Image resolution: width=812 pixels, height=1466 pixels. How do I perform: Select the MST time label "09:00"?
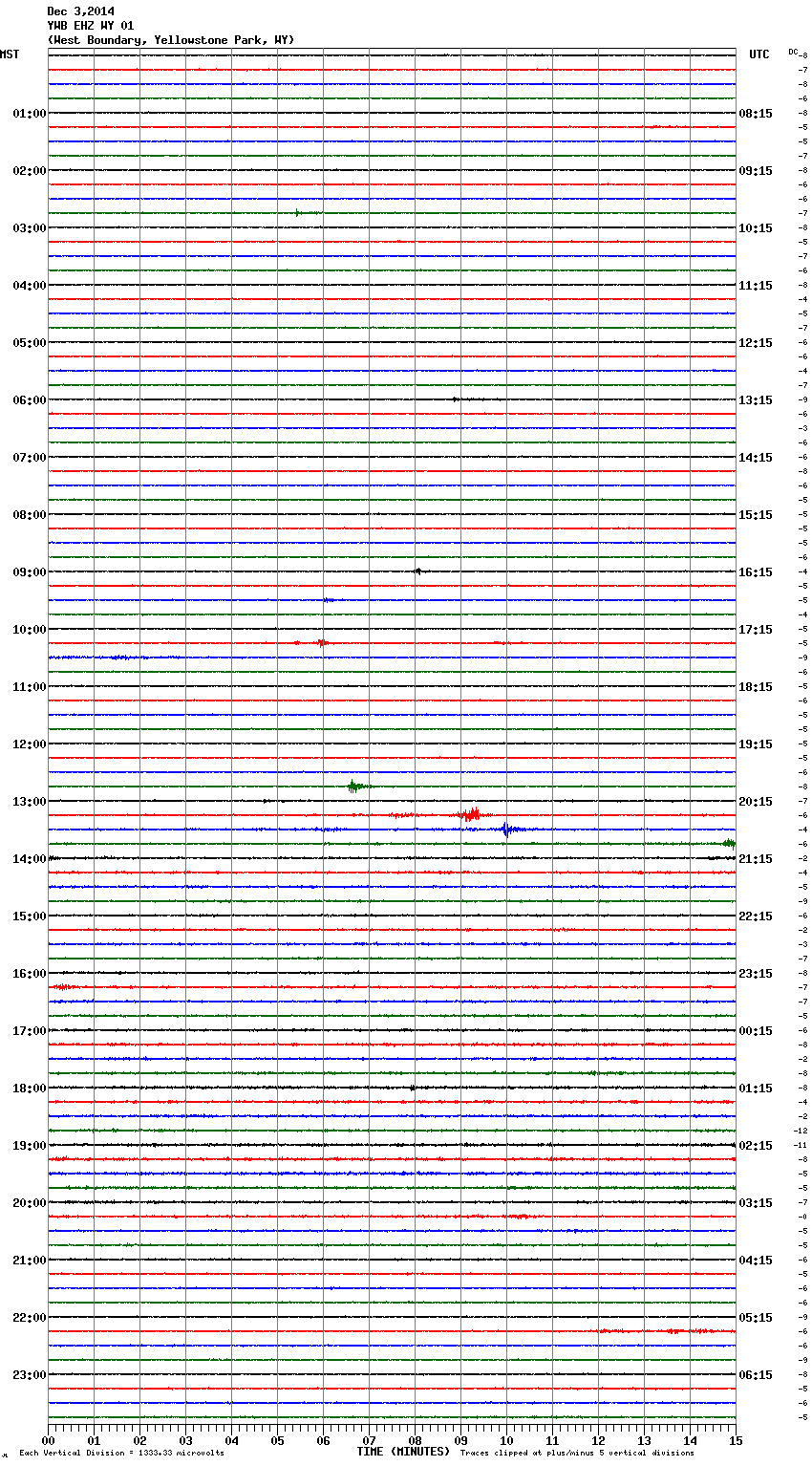[30, 572]
